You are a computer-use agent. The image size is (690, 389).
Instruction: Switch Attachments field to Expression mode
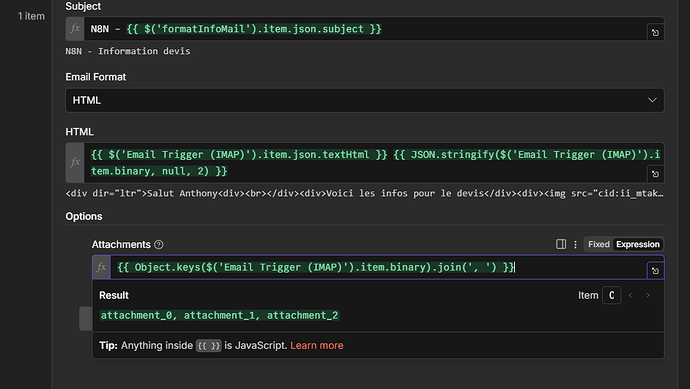(x=638, y=244)
